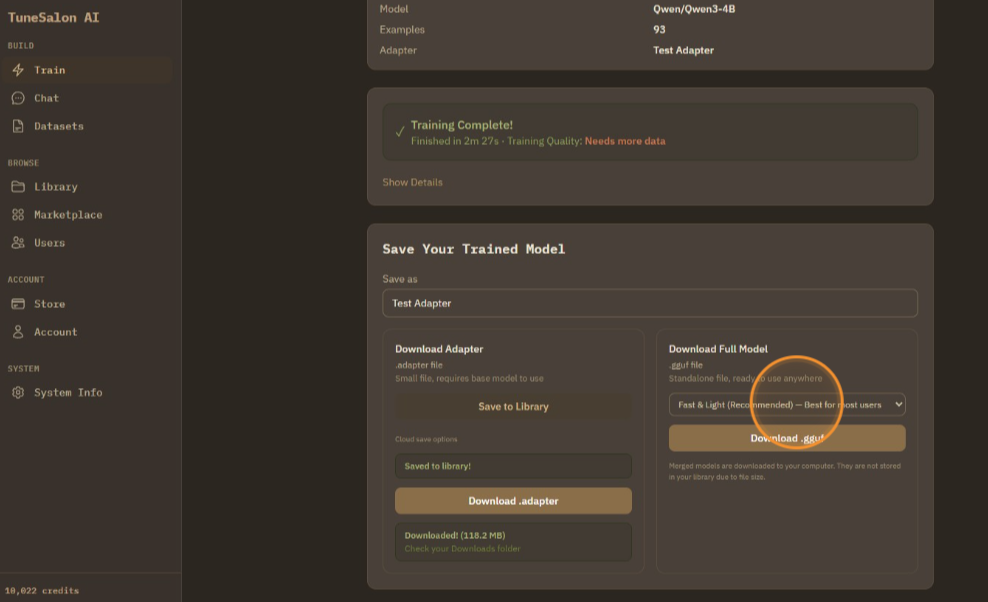This screenshot has height=602, width=988.
Task: Click the Train lightning bolt icon
Action: 18,70
